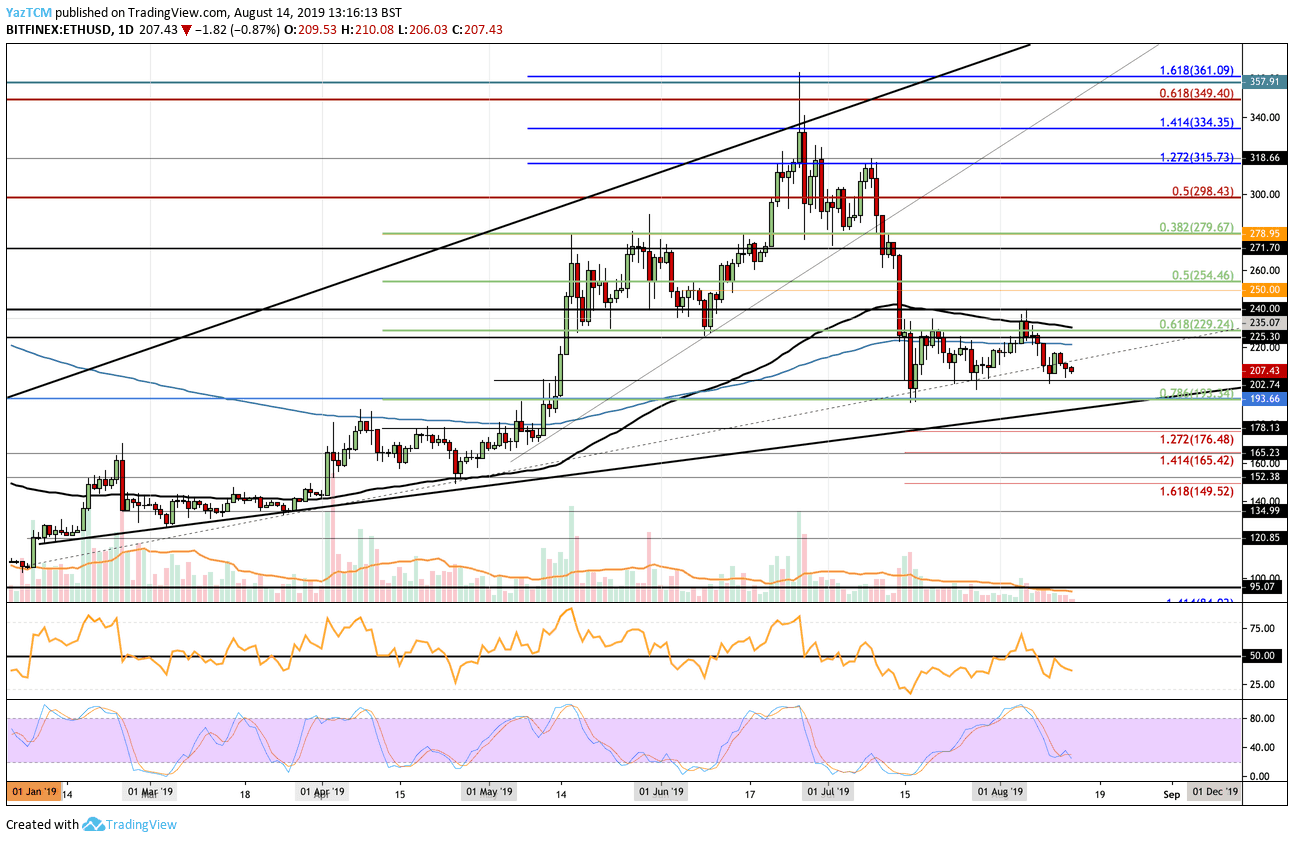Click the 1.272(176.48) downside extension label
This screenshot has width=1294, height=842.
[x=1198, y=438]
